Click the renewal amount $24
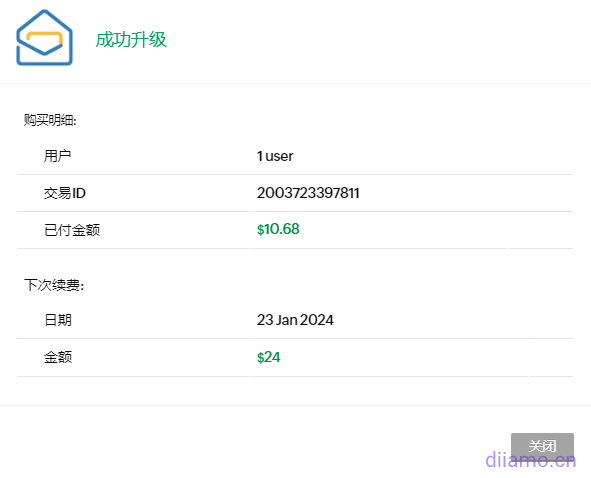Image resolution: width=591 pixels, height=478 pixels. (268, 357)
